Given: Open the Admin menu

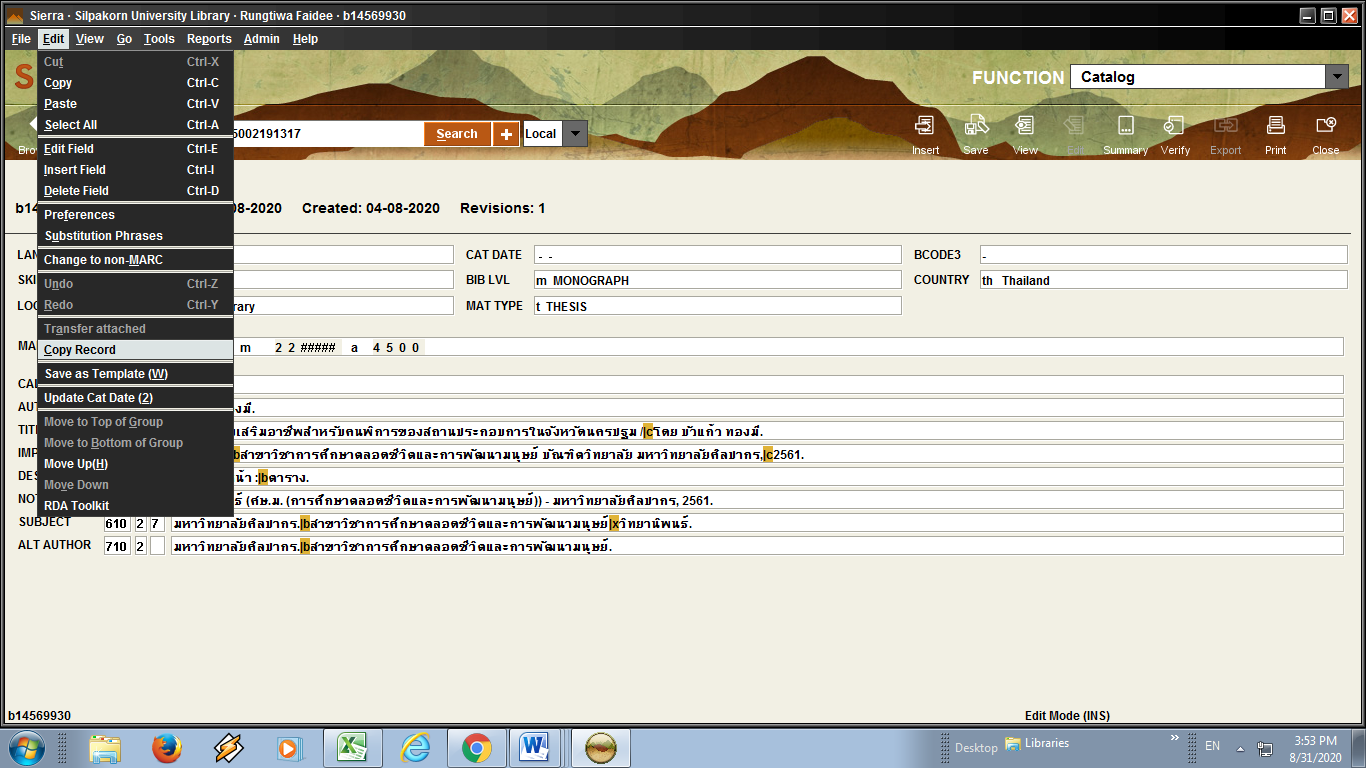Looking at the screenshot, I should pos(262,39).
